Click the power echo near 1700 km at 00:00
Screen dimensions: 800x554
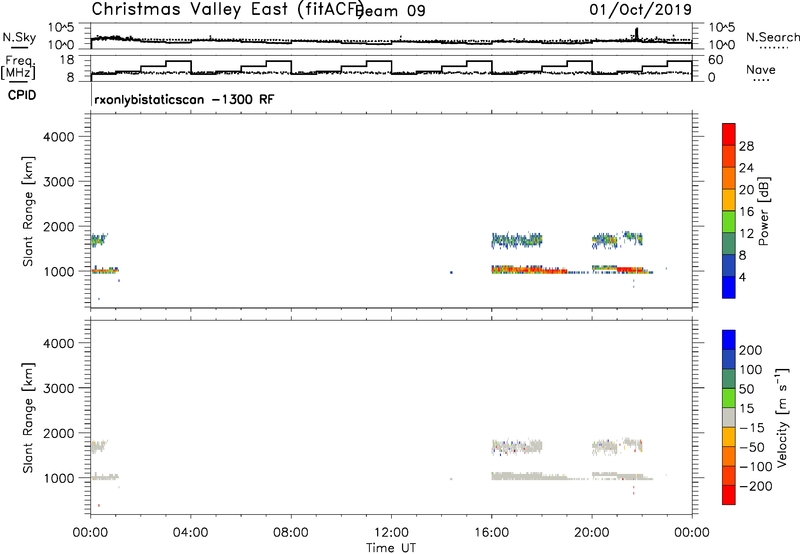tap(98, 240)
